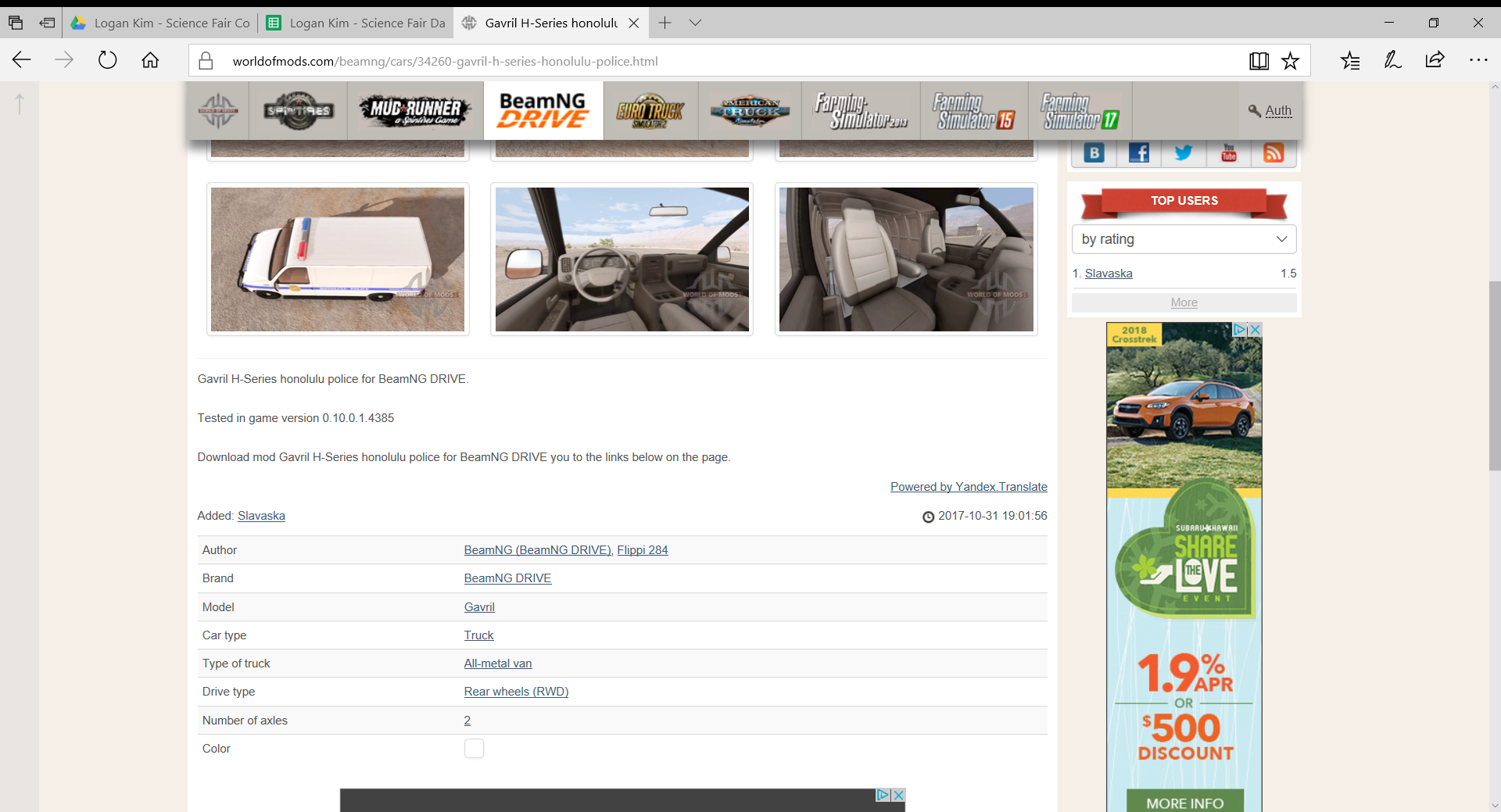Open reading view icon in address bar

[1259, 61]
